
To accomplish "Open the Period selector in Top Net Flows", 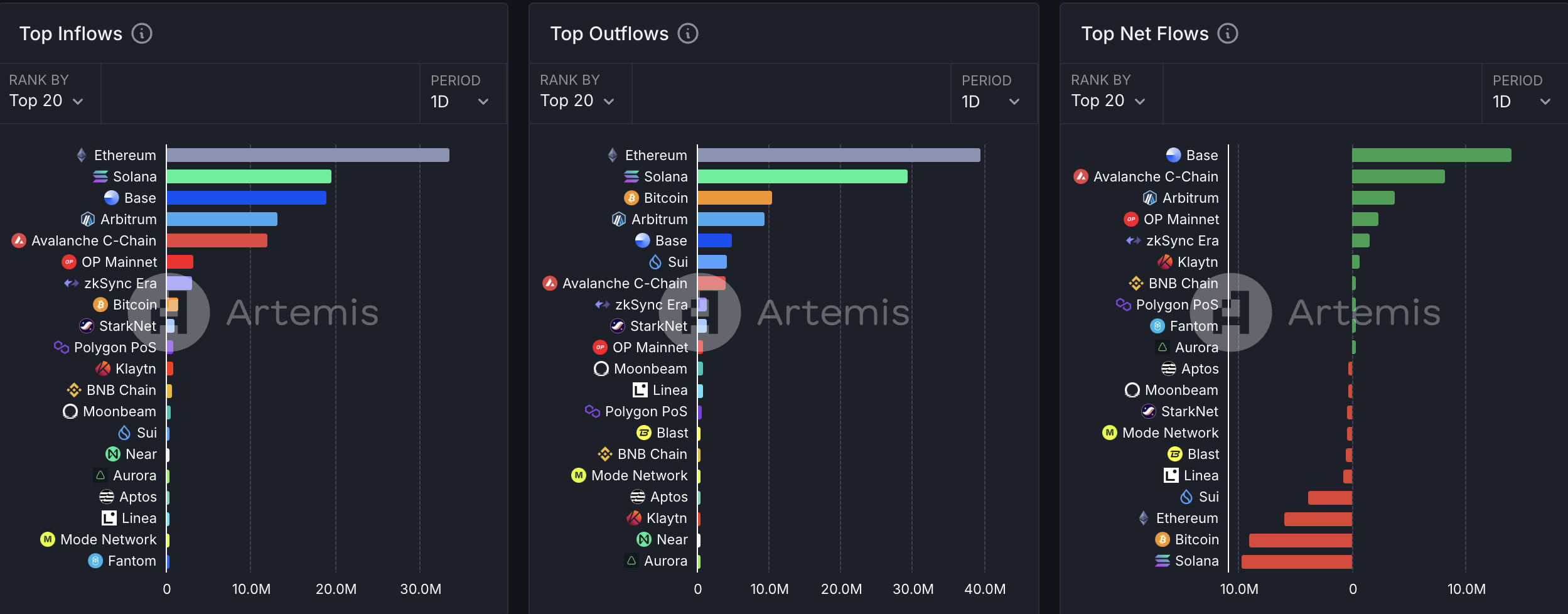I will 1522,101.
